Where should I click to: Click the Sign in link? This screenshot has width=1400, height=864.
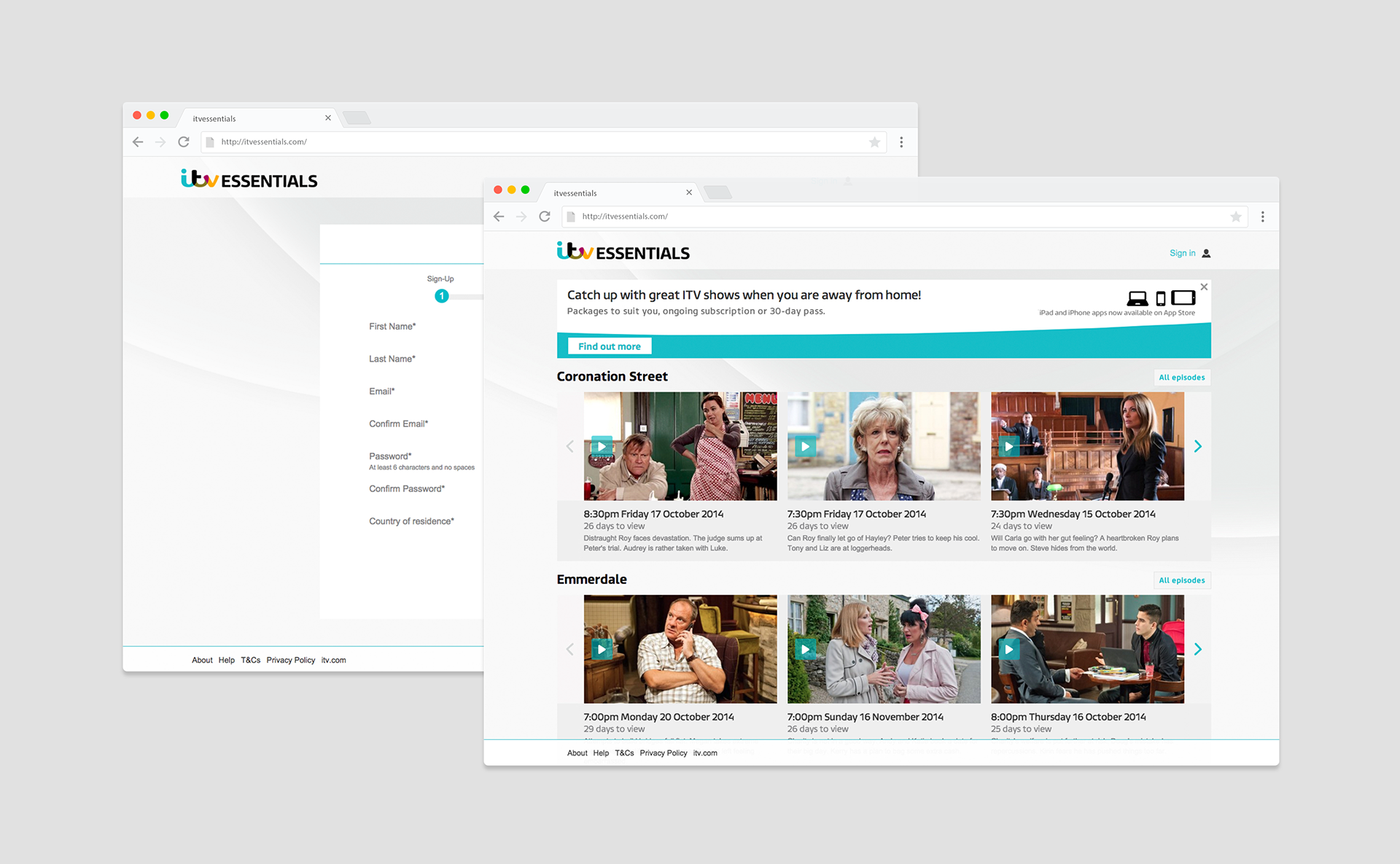[x=1183, y=253]
